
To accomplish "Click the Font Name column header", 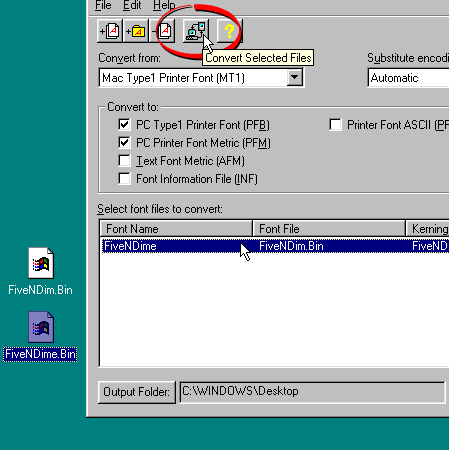I will (x=176, y=229).
